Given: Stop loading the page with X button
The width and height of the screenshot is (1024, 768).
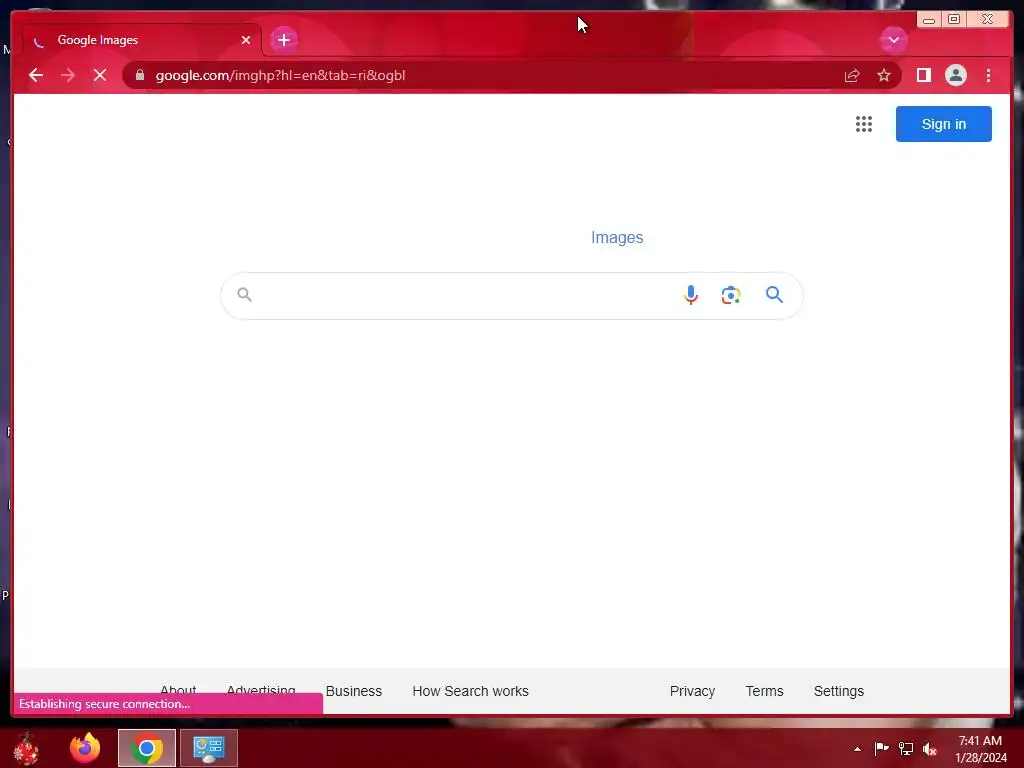Looking at the screenshot, I should tap(100, 75).
